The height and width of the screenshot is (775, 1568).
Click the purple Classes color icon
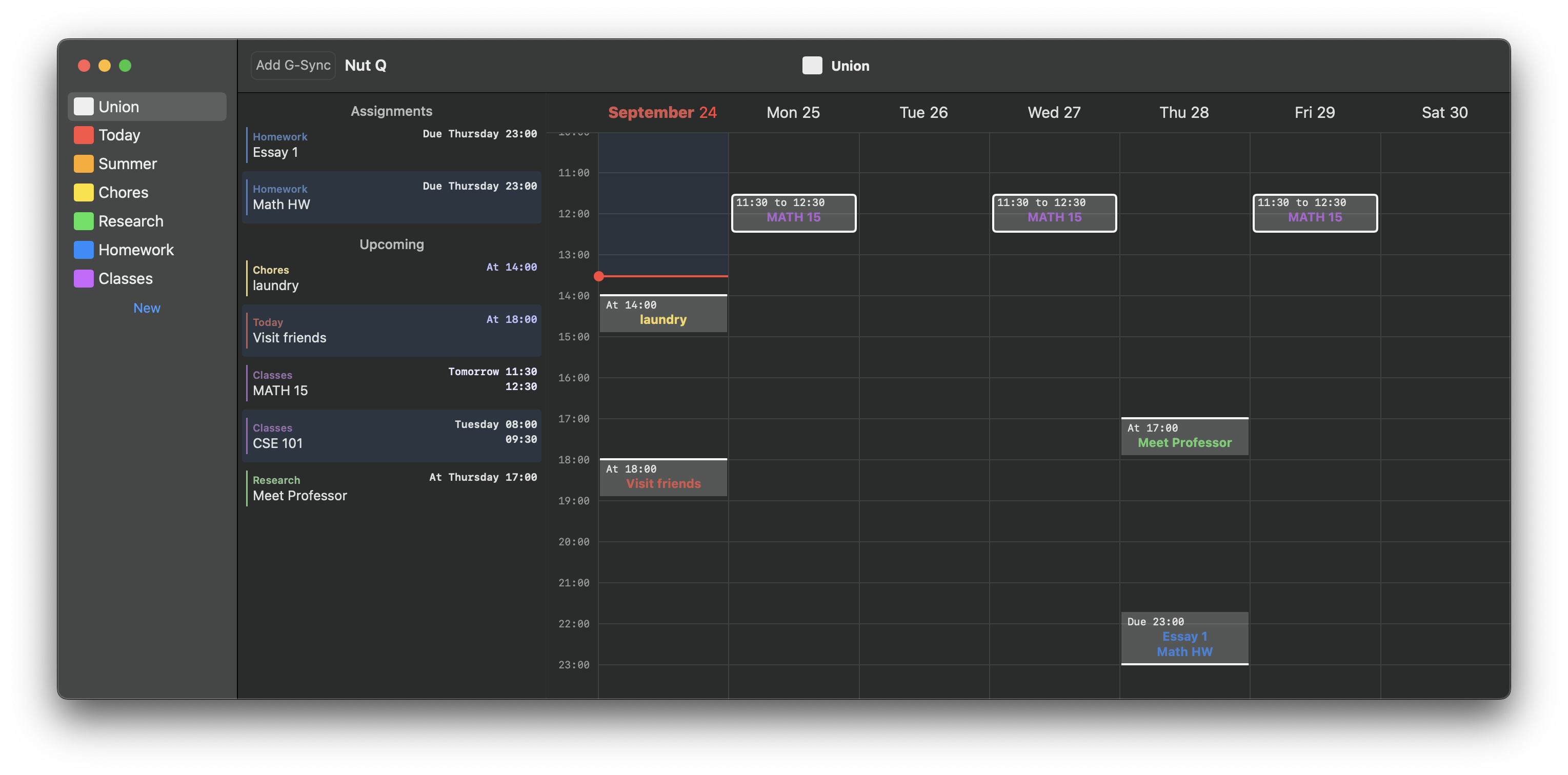pyautogui.click(x=84, y=279)
